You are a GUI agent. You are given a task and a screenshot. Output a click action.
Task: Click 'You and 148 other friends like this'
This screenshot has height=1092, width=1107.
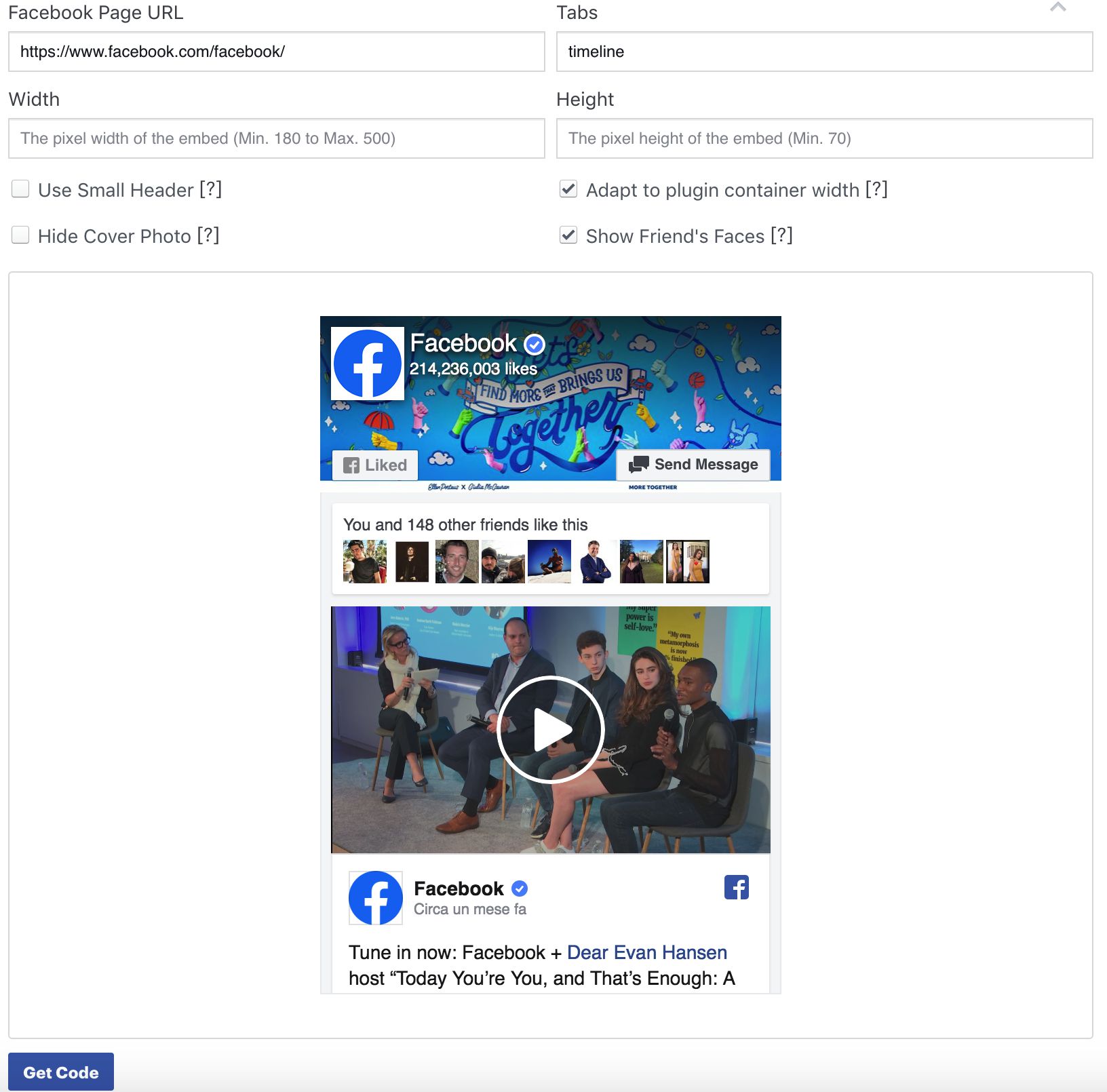click(465, 525)
